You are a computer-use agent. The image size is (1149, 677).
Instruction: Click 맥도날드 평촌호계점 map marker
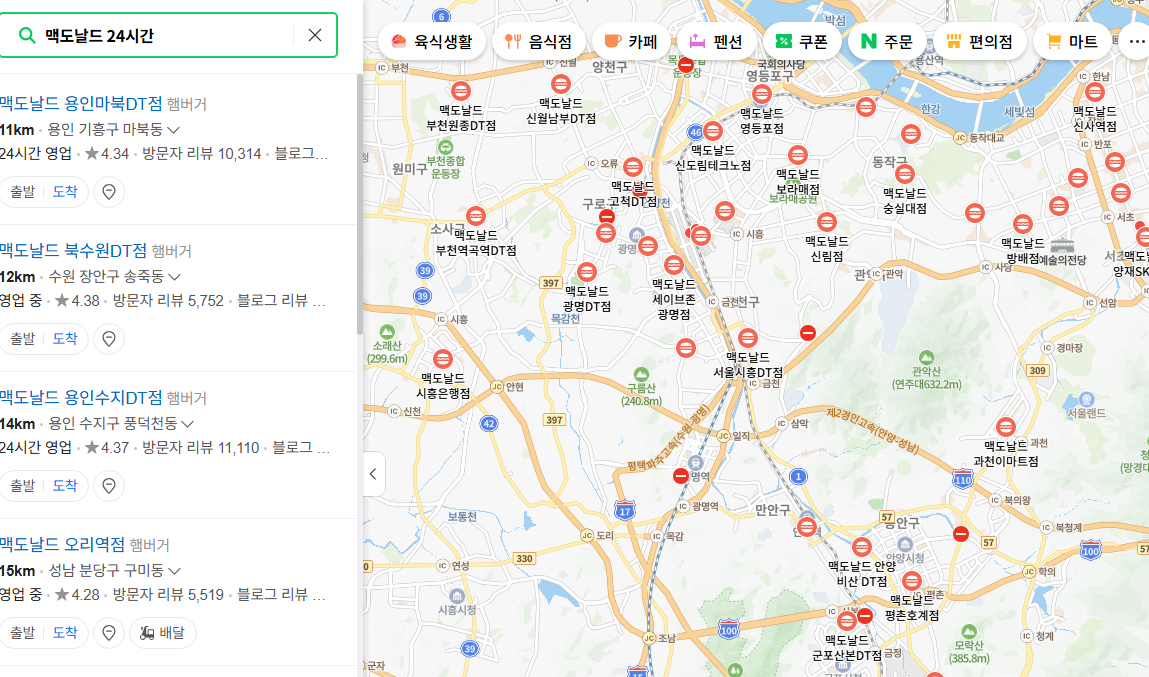pyautogui.click(x=912, y=581)
